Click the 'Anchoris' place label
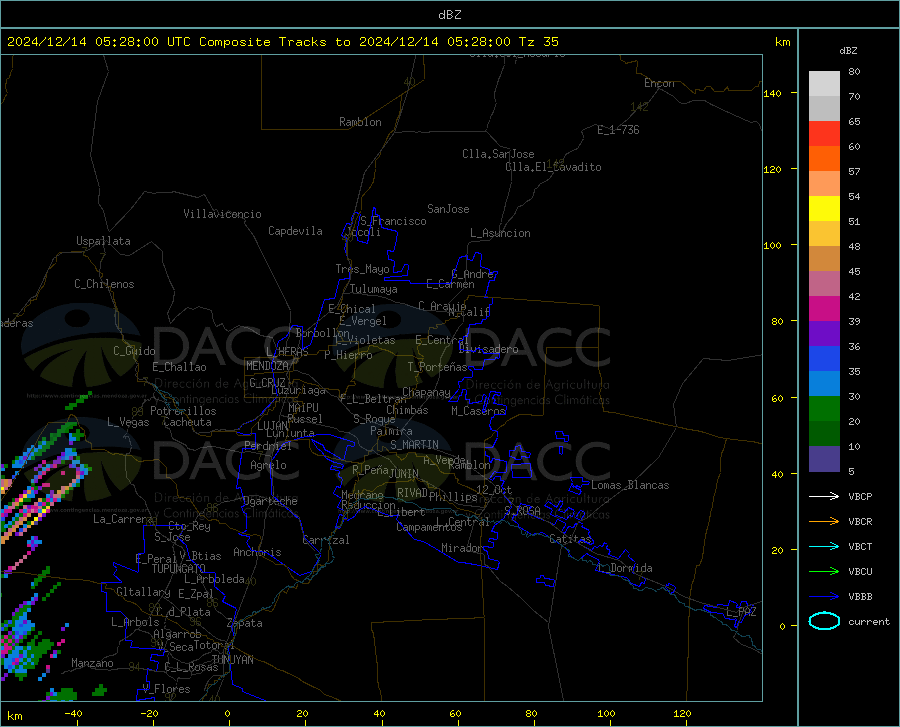This screenshot has height=727, width=900. pyautogui.click(x=257, y=552)
